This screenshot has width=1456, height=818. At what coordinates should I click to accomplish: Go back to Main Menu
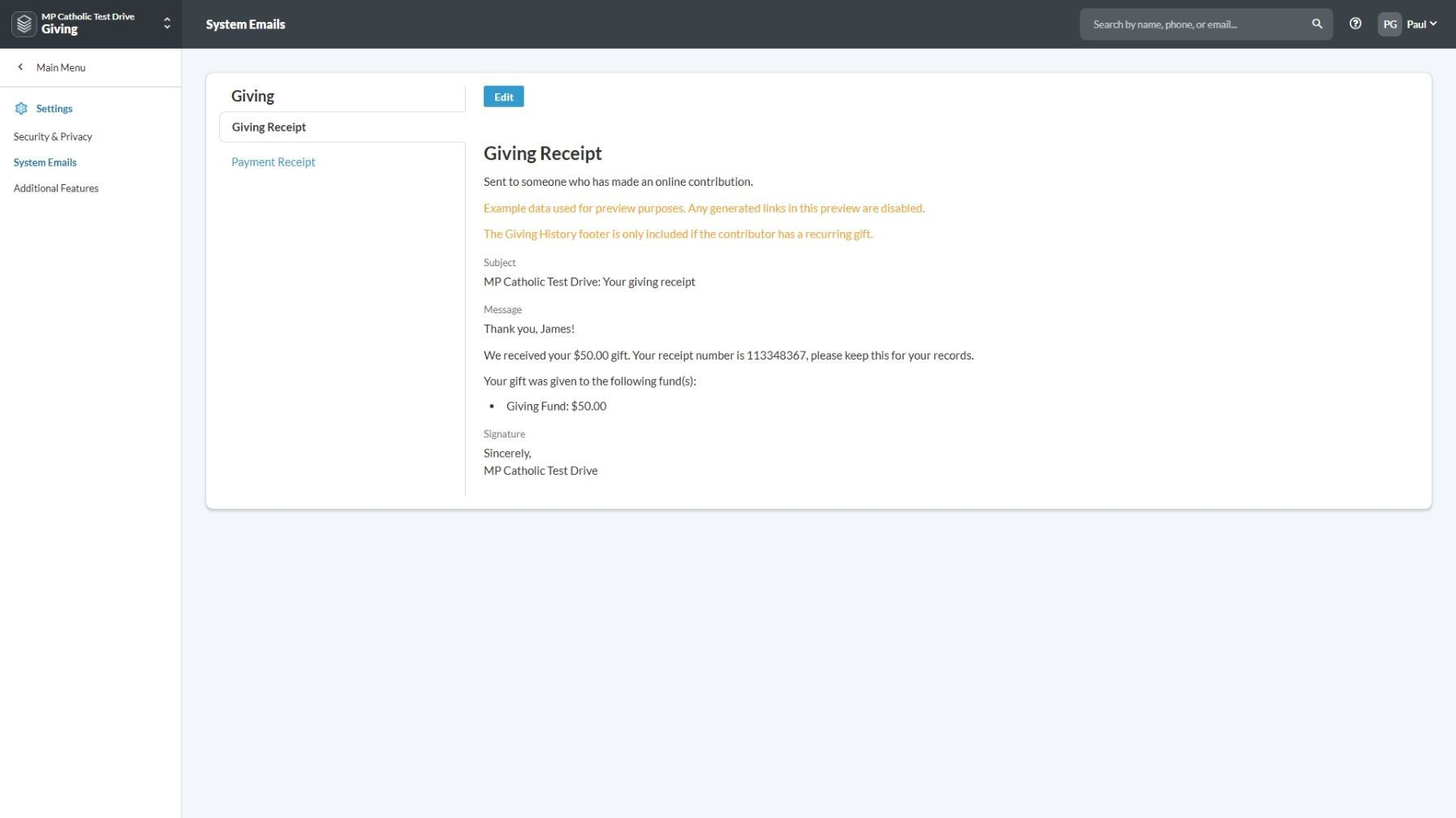60,67
